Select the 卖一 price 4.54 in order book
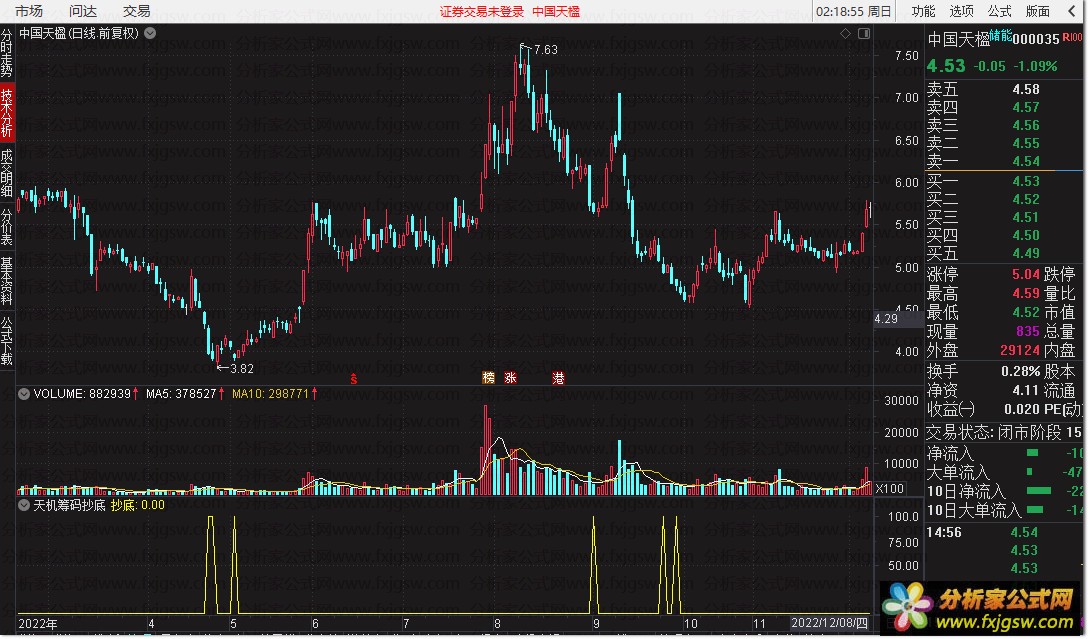Image resolution: width=1090 pixels, height=639 pixels. click(x=1026, y=161)
